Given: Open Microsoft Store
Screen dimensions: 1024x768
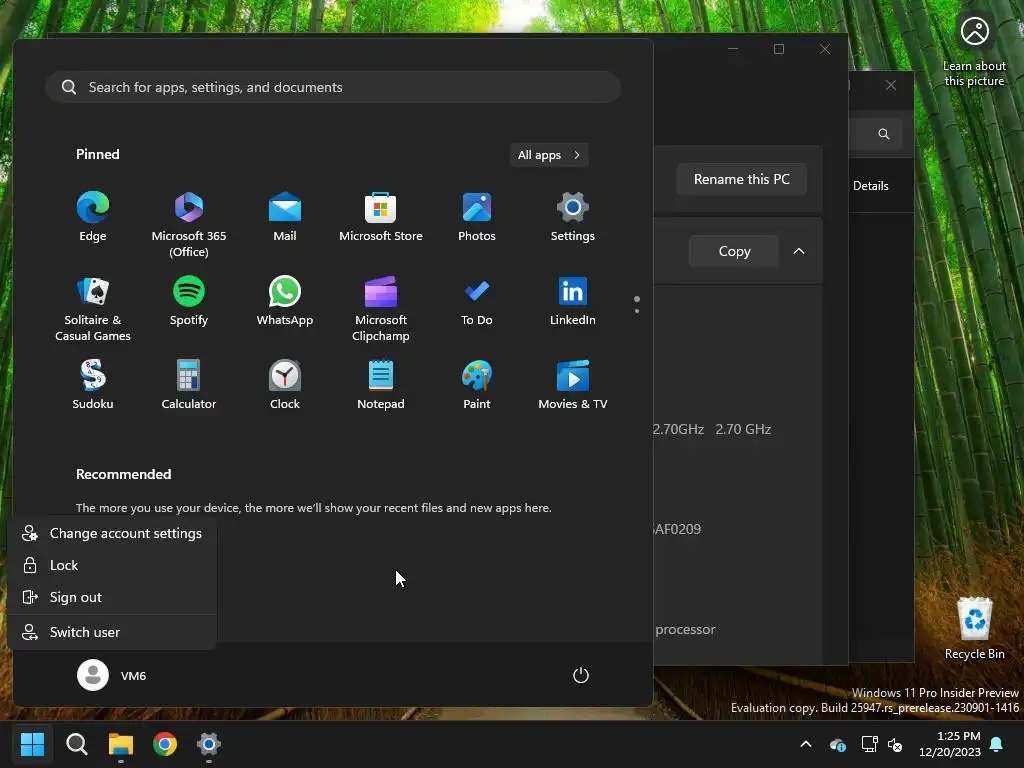Looking at the screenshot, I should [x=381, y=217].
